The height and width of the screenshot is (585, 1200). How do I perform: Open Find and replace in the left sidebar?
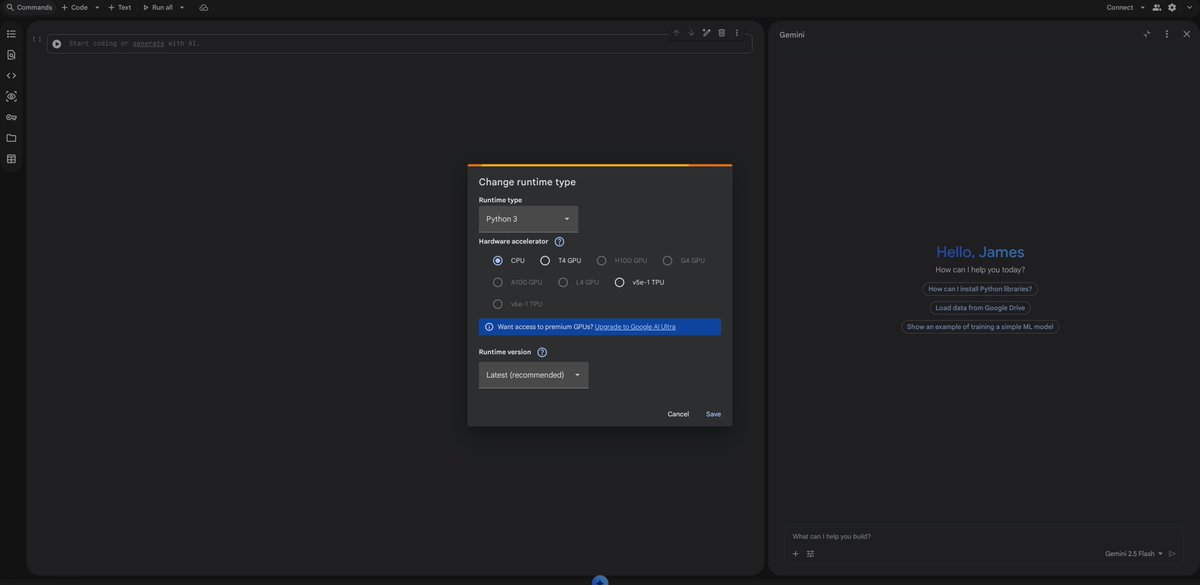tap(11, 55)
